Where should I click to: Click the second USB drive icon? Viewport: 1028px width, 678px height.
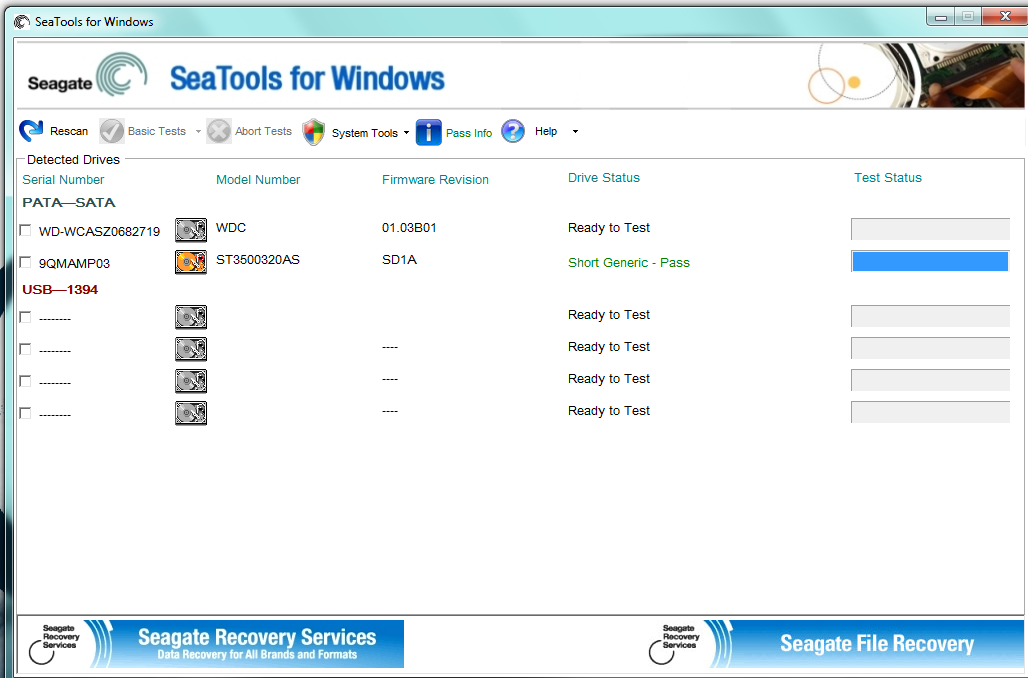click(191, 349)
